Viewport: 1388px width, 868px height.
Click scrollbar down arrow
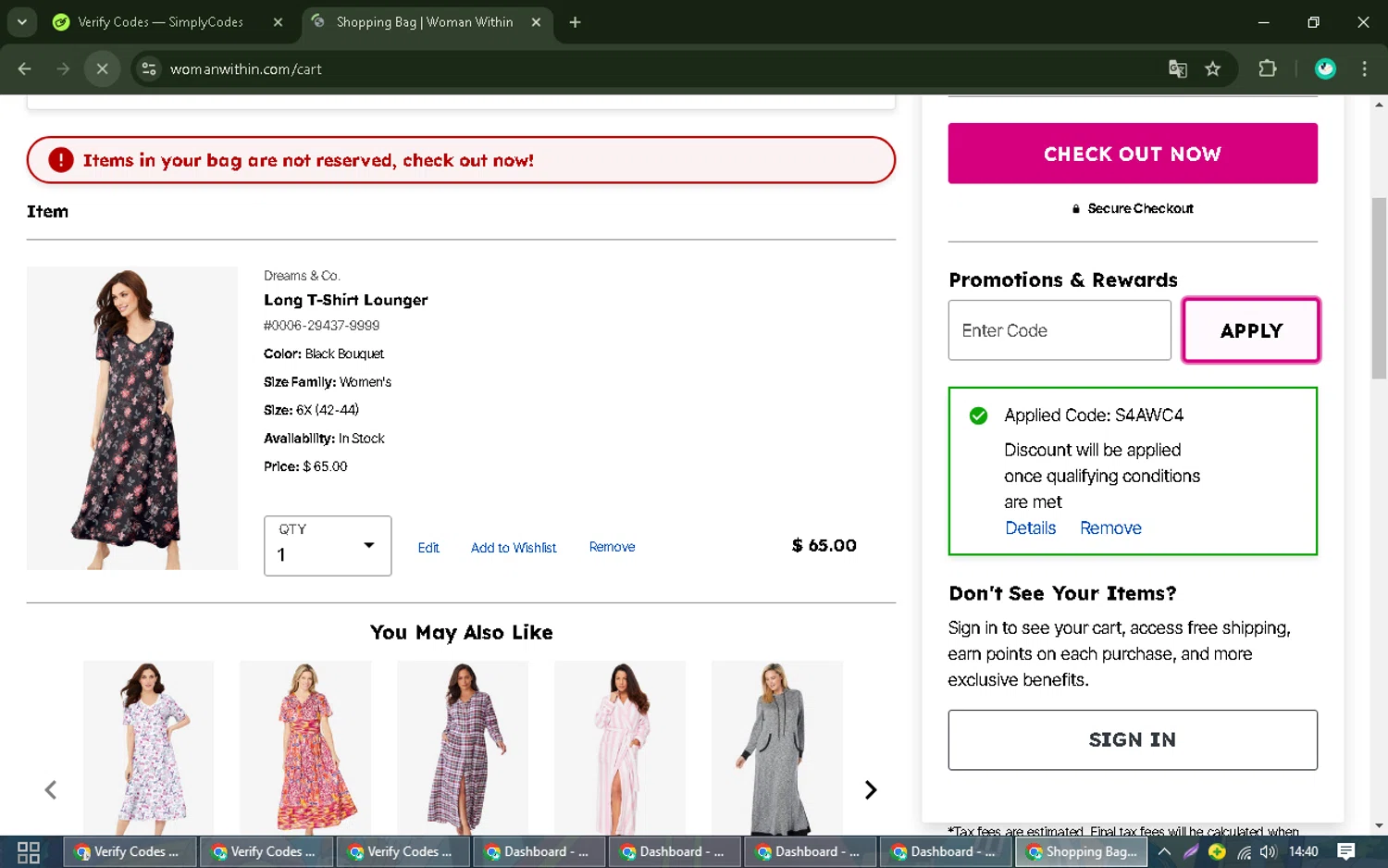[x=1379, y=825]
